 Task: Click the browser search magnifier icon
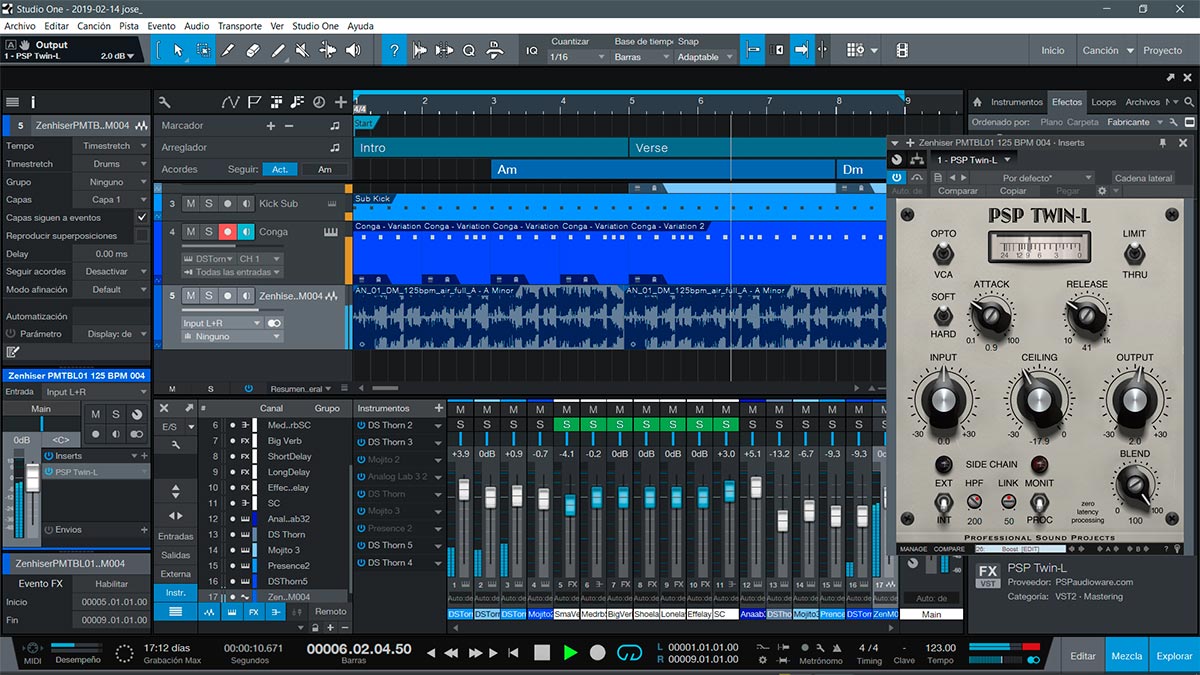[1188, 102]
